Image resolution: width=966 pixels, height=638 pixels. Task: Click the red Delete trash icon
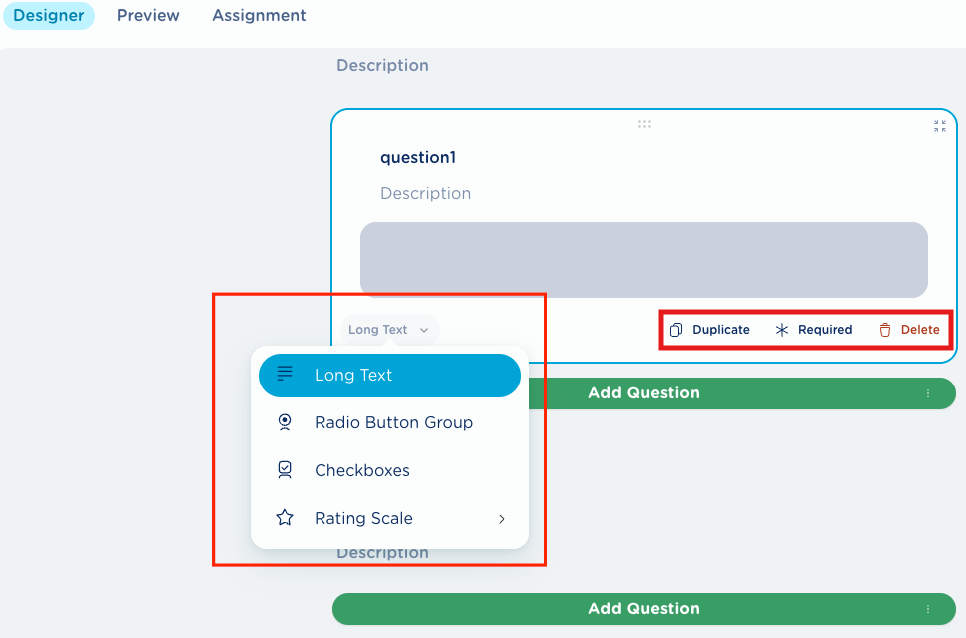[x=885, y=330]
